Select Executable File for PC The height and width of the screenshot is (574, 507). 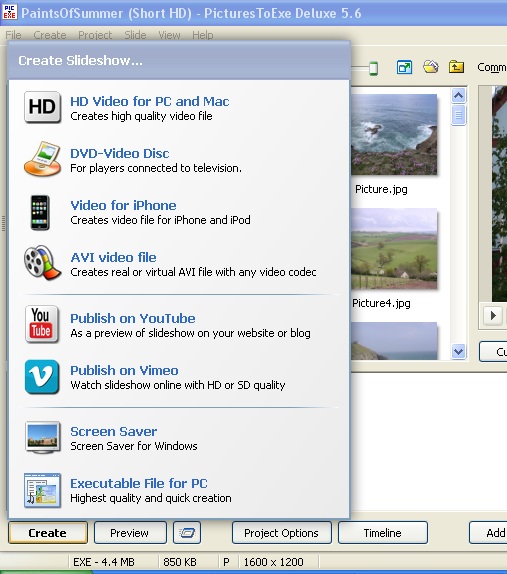[x=139, y=484]
